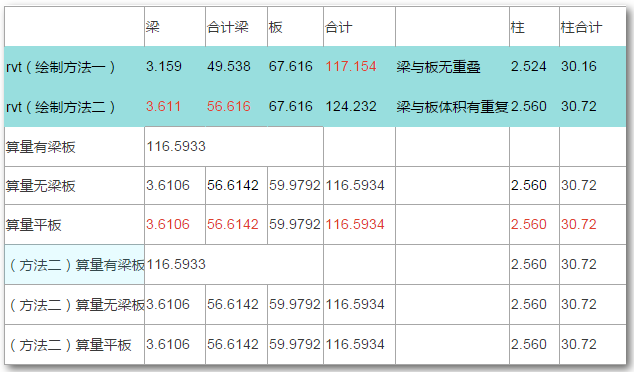Click the note 梁与板体积有重复

point(452,107)
